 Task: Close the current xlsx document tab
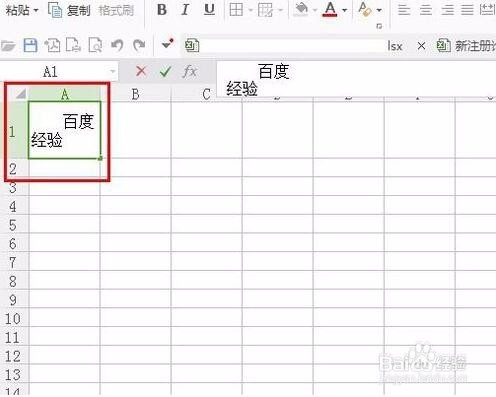coord(421,46)
